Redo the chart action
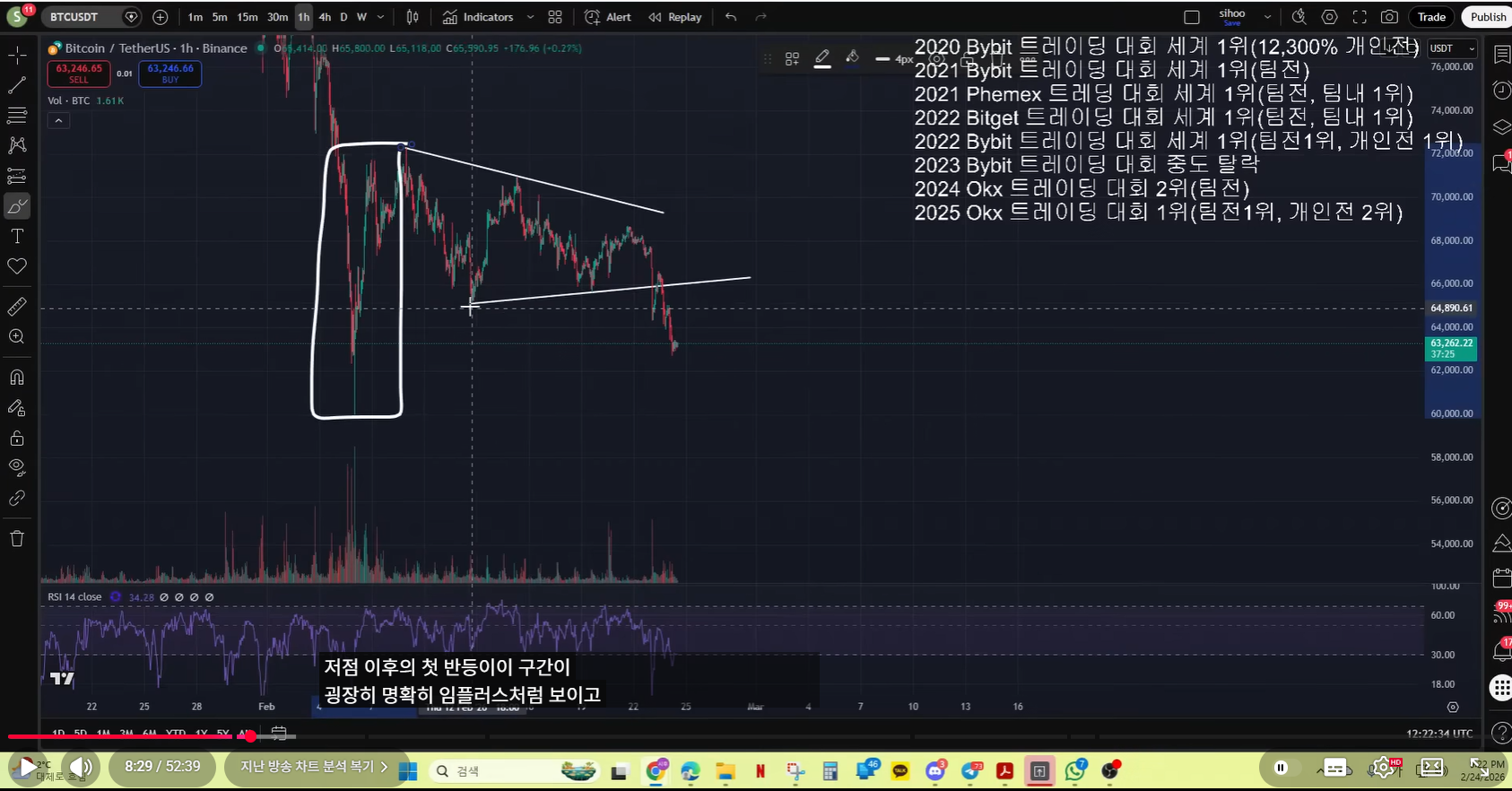 click(x=760, y=17)
